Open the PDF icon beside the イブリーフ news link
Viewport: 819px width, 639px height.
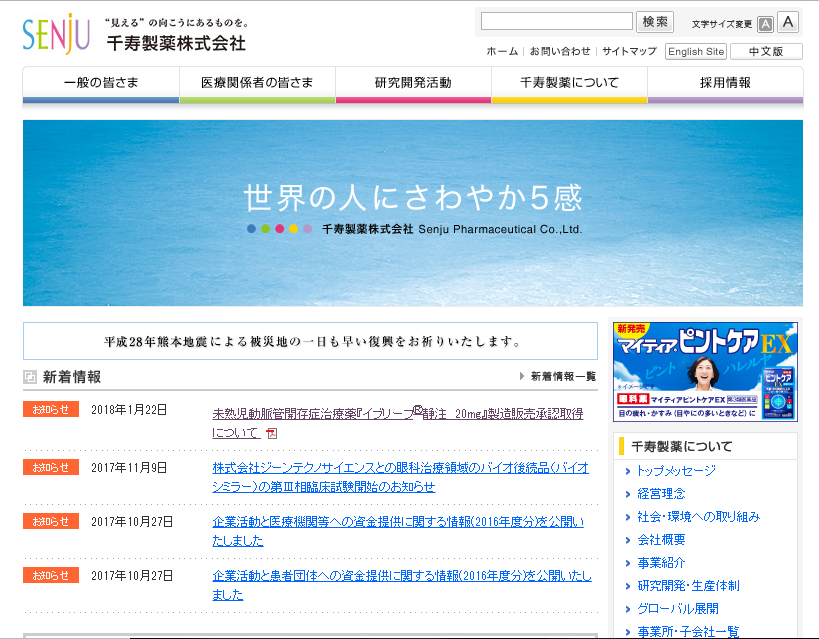(272, 433)
